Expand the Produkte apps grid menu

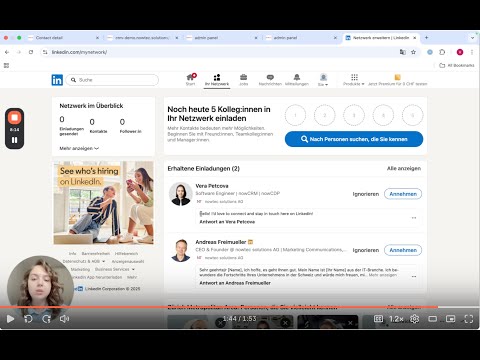tap(354, 80)
